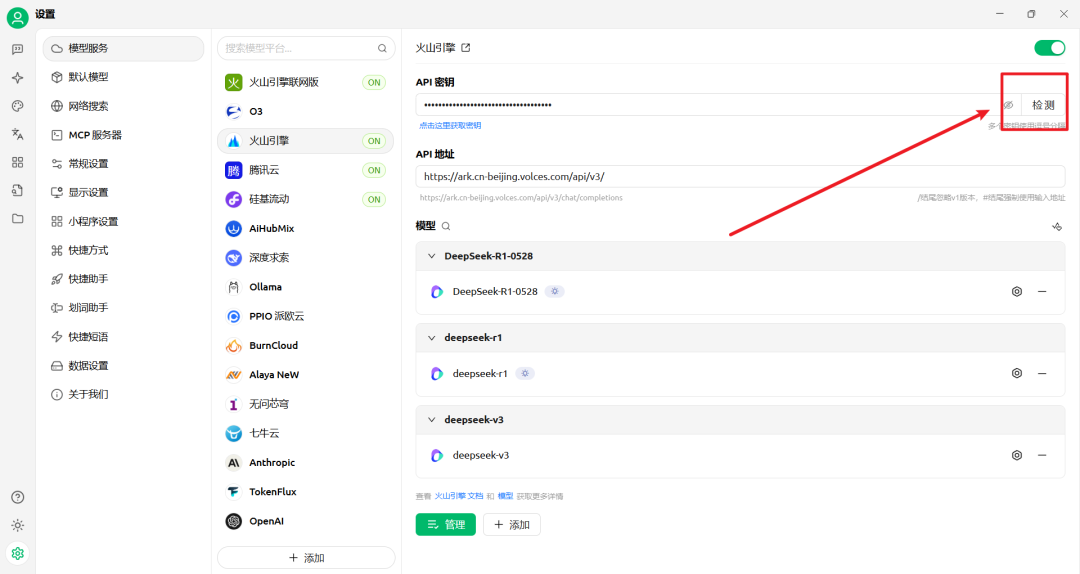Click the 检测 API key check button

pyautogui.click(x=1043, y=105)
